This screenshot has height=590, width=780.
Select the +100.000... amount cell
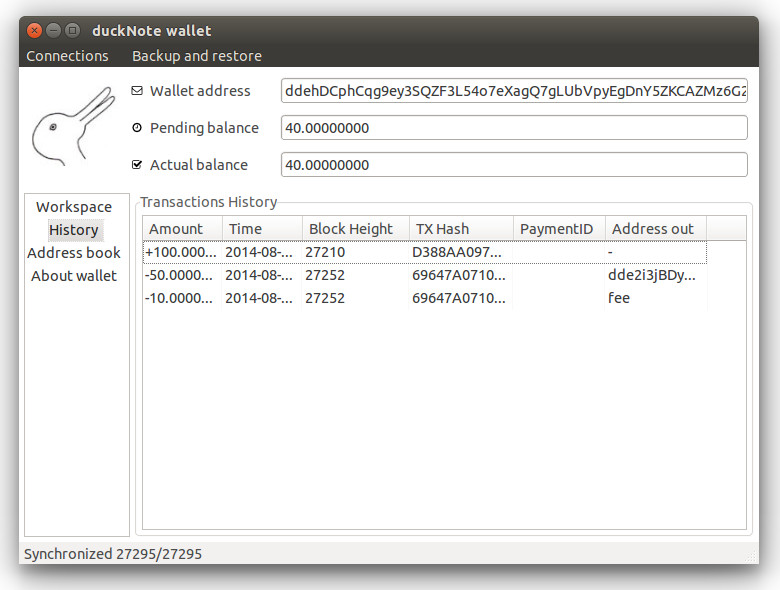coord(183,252)
